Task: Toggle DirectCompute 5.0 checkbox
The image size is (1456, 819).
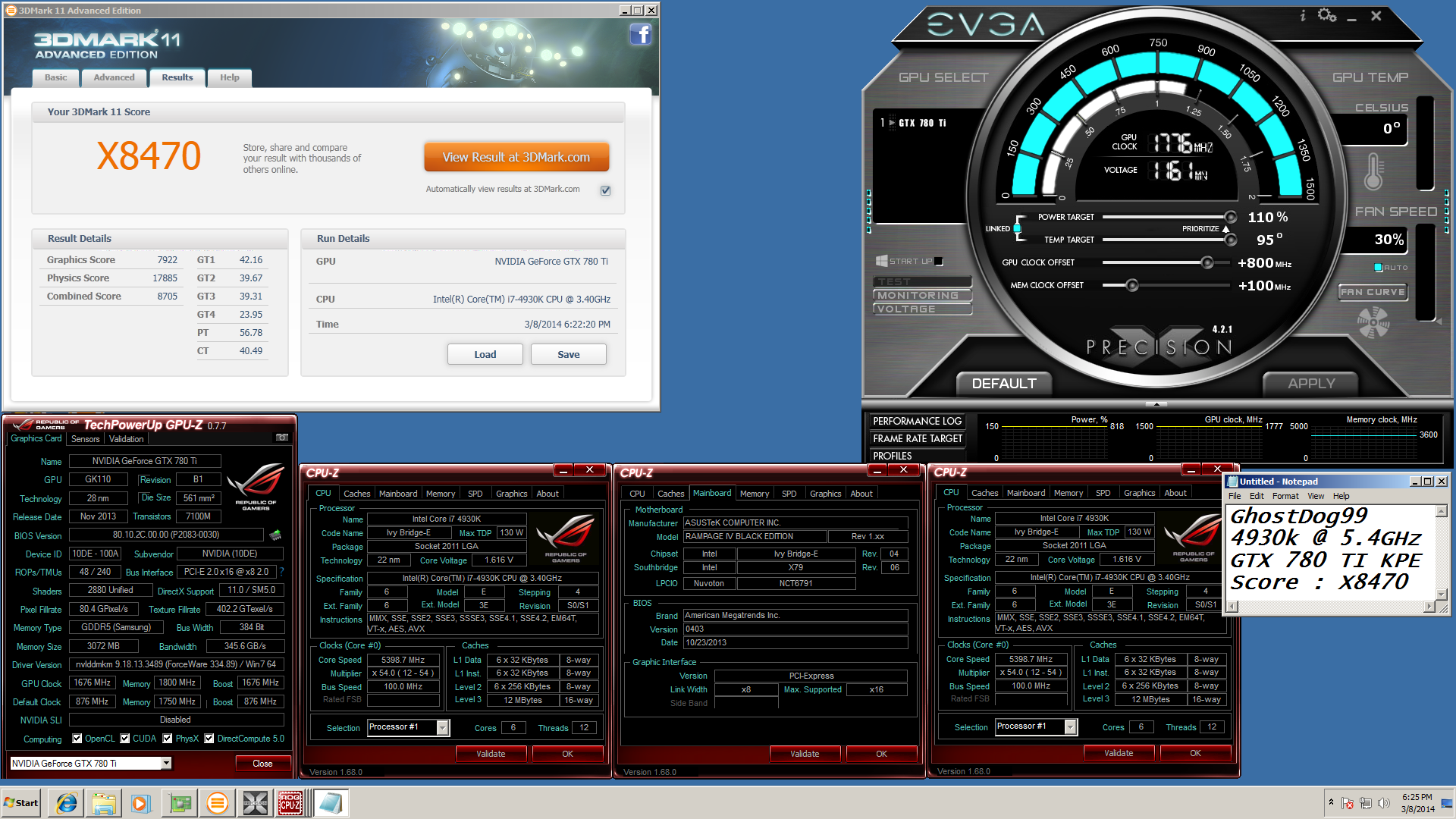Action: 209,739
